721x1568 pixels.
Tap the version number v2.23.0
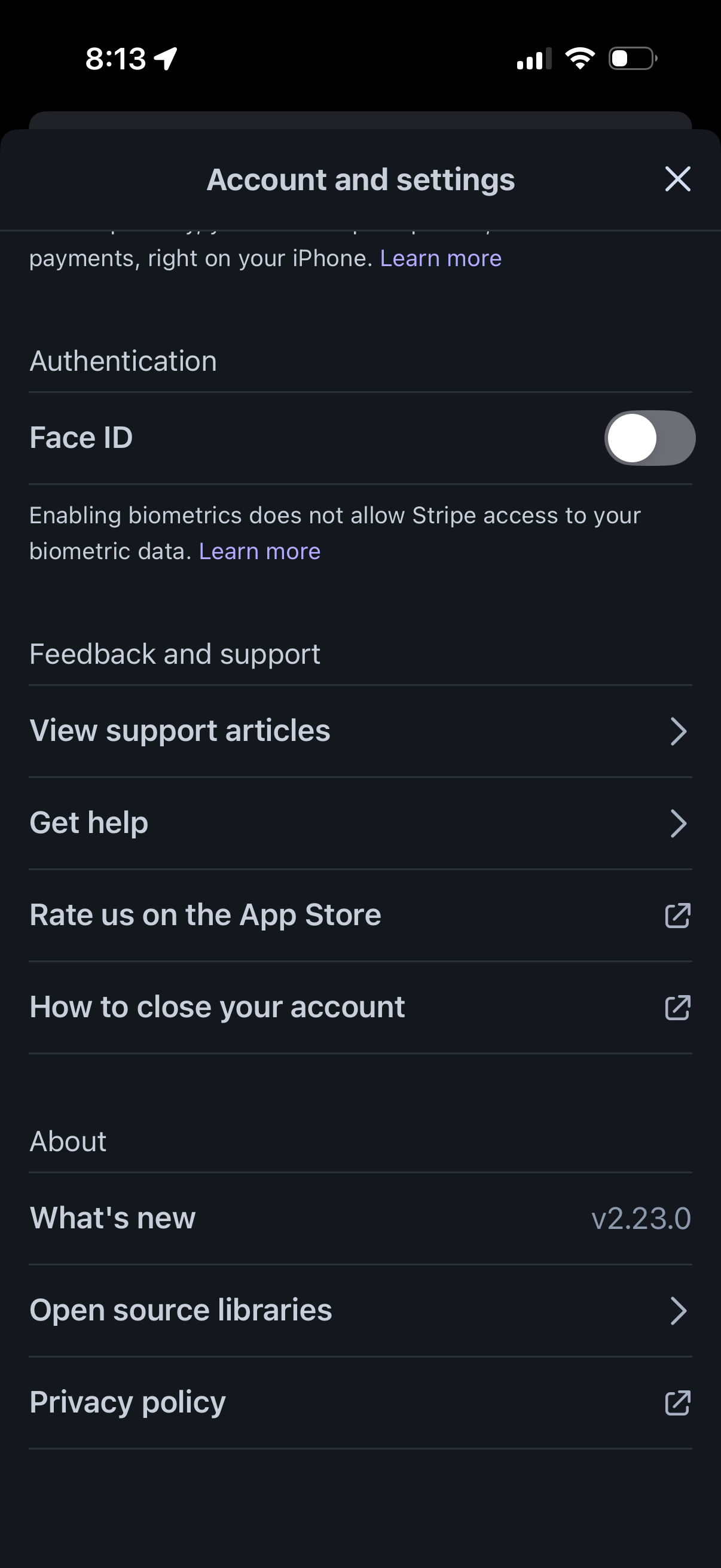pyautogui.click(x=641, y=1218)
